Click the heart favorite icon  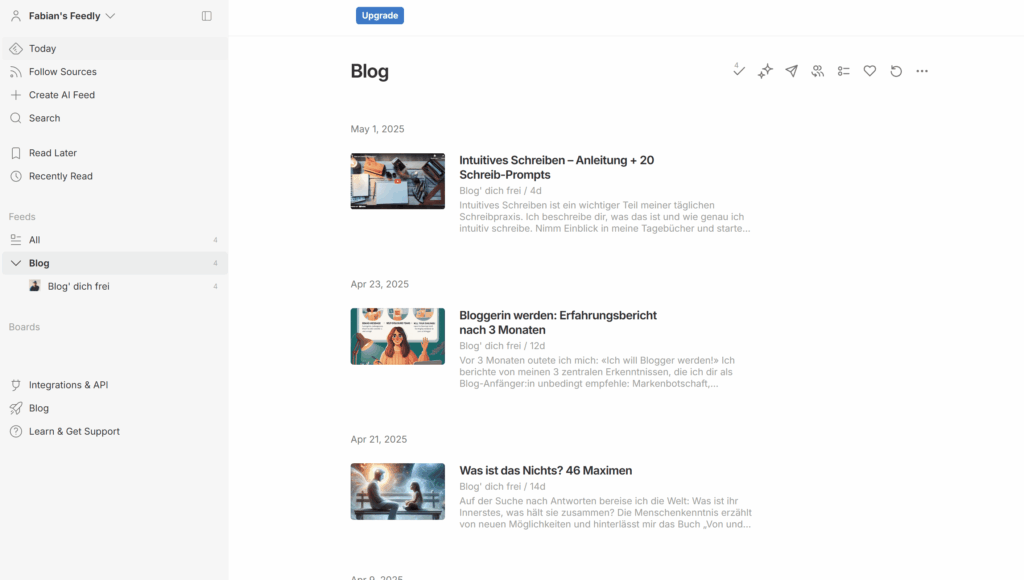pyautogui.click(x=870, y=71)
